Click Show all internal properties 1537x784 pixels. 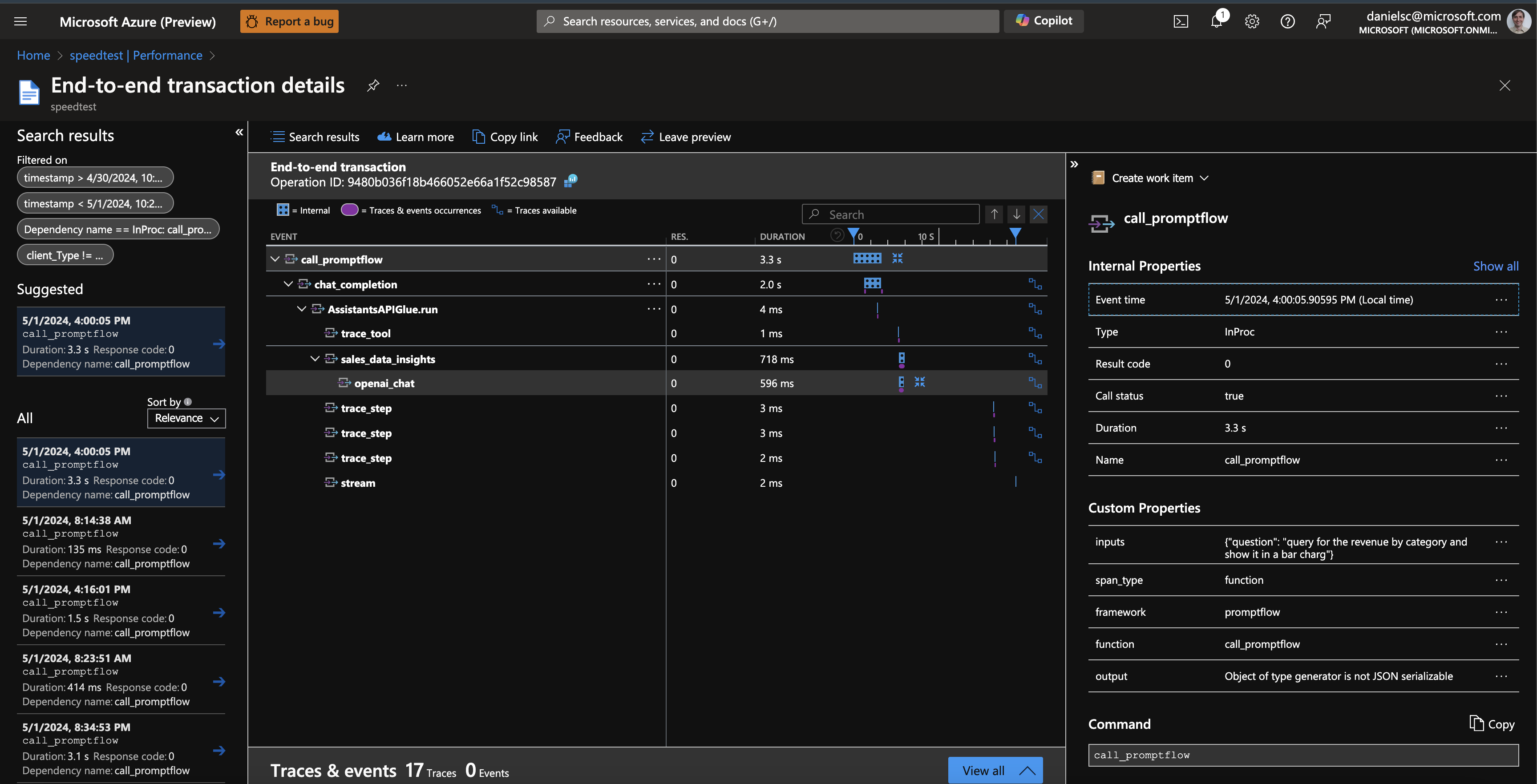click(1495, 266)
